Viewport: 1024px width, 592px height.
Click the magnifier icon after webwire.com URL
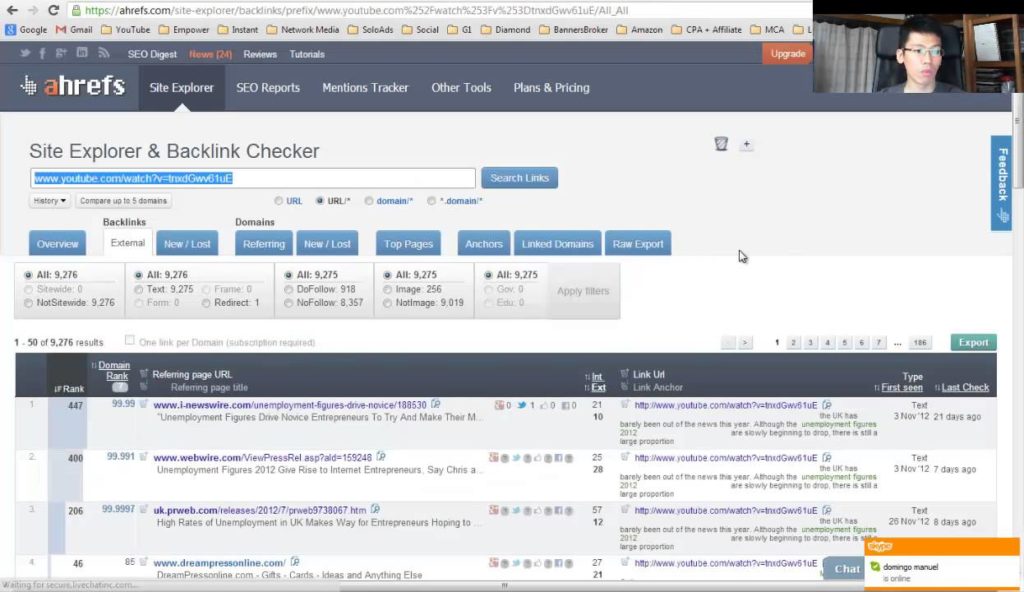tap(381, 457)
